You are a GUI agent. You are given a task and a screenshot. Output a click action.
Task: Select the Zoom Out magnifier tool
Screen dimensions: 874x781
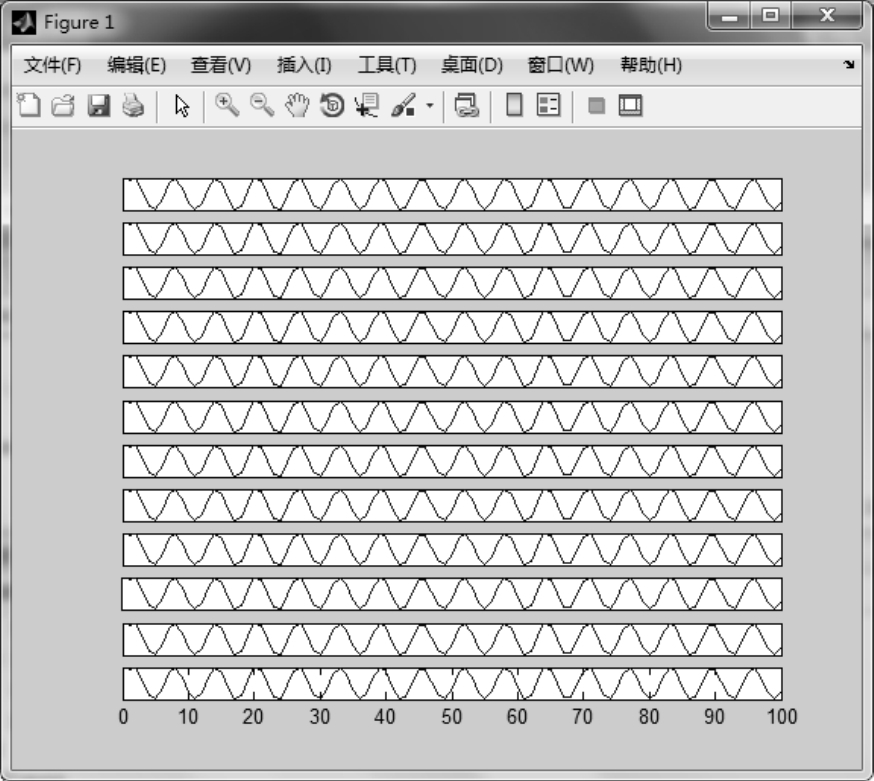(x=262, y=106)
